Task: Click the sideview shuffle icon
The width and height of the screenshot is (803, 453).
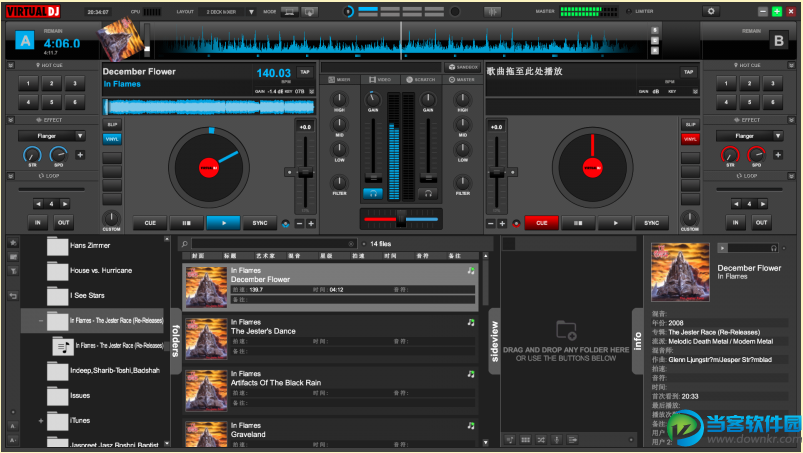Action: [541, 440]
